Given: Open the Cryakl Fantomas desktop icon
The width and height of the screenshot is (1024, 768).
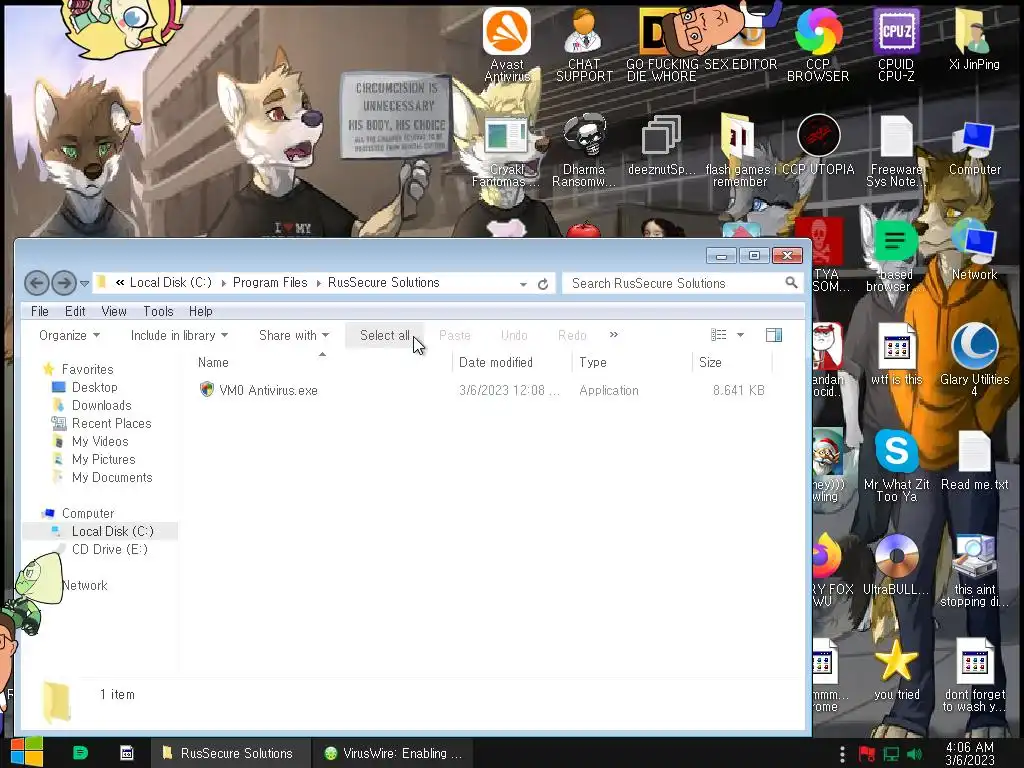Looking at the screenshot, I should click(x=507, y=150).
